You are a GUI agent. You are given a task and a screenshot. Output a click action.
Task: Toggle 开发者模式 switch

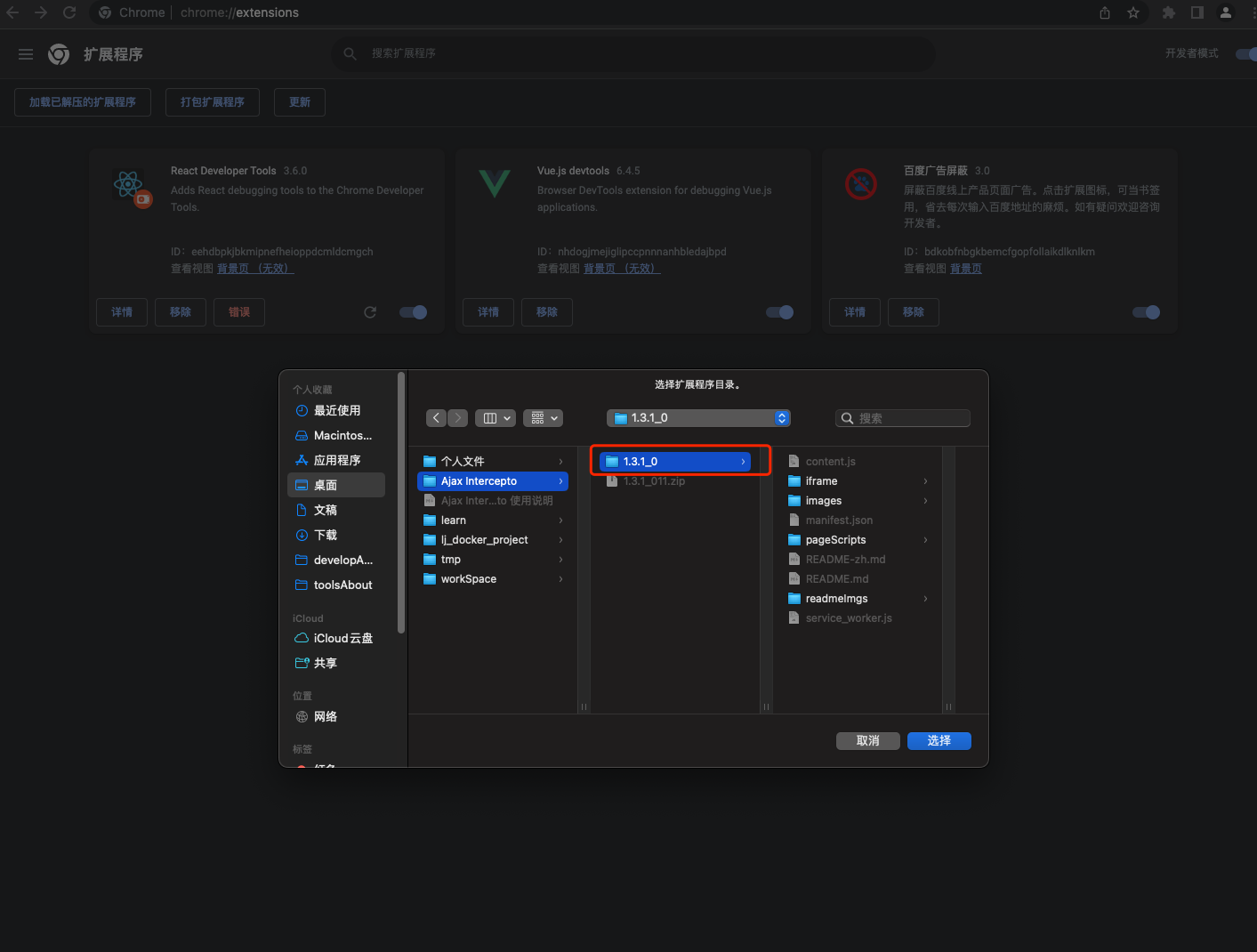(1246, 54)
